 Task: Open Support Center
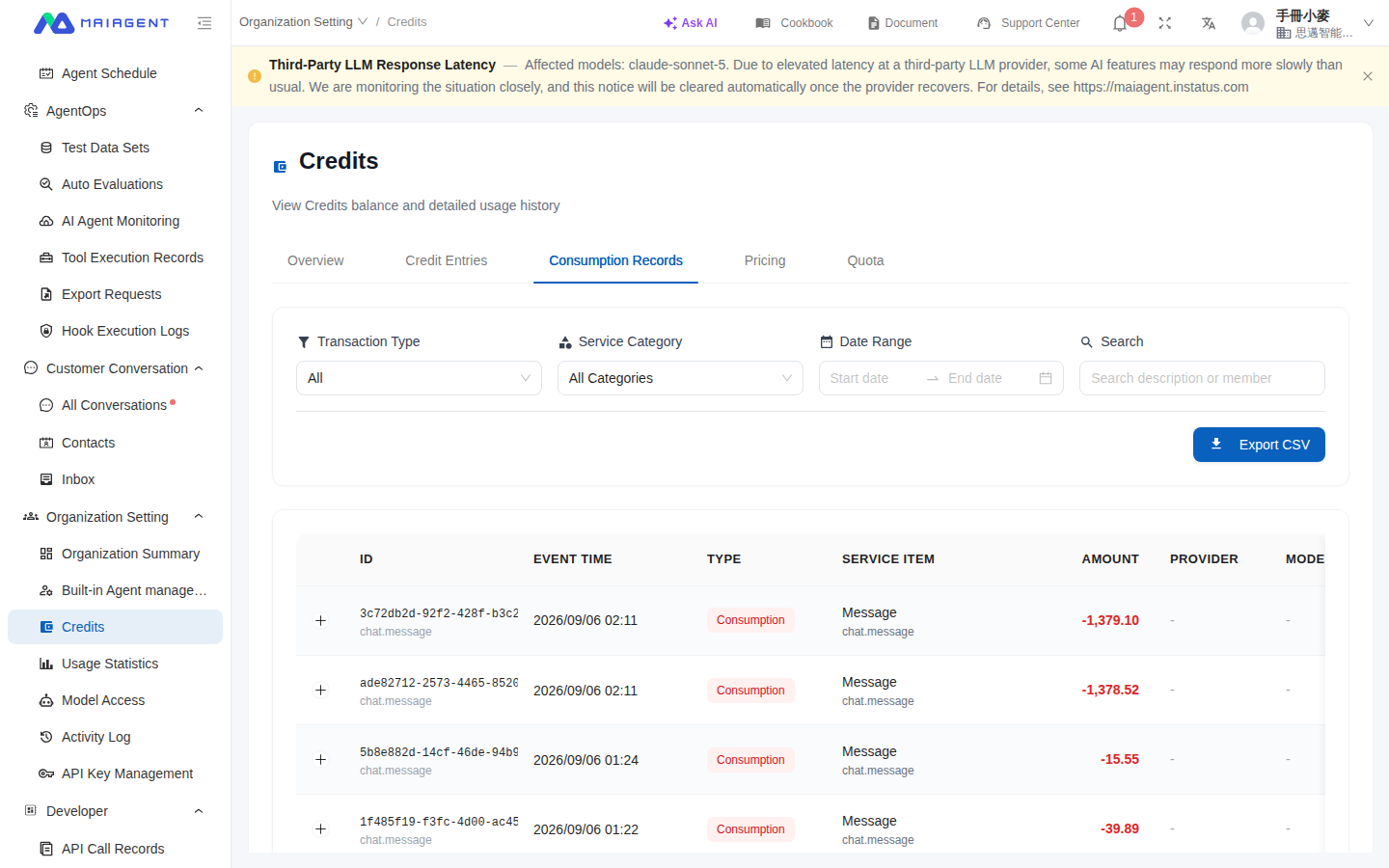pos(1028,23)
